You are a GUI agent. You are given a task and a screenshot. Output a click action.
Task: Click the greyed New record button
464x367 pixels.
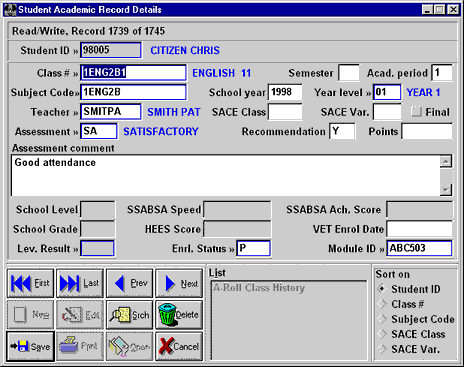[30, 315]
